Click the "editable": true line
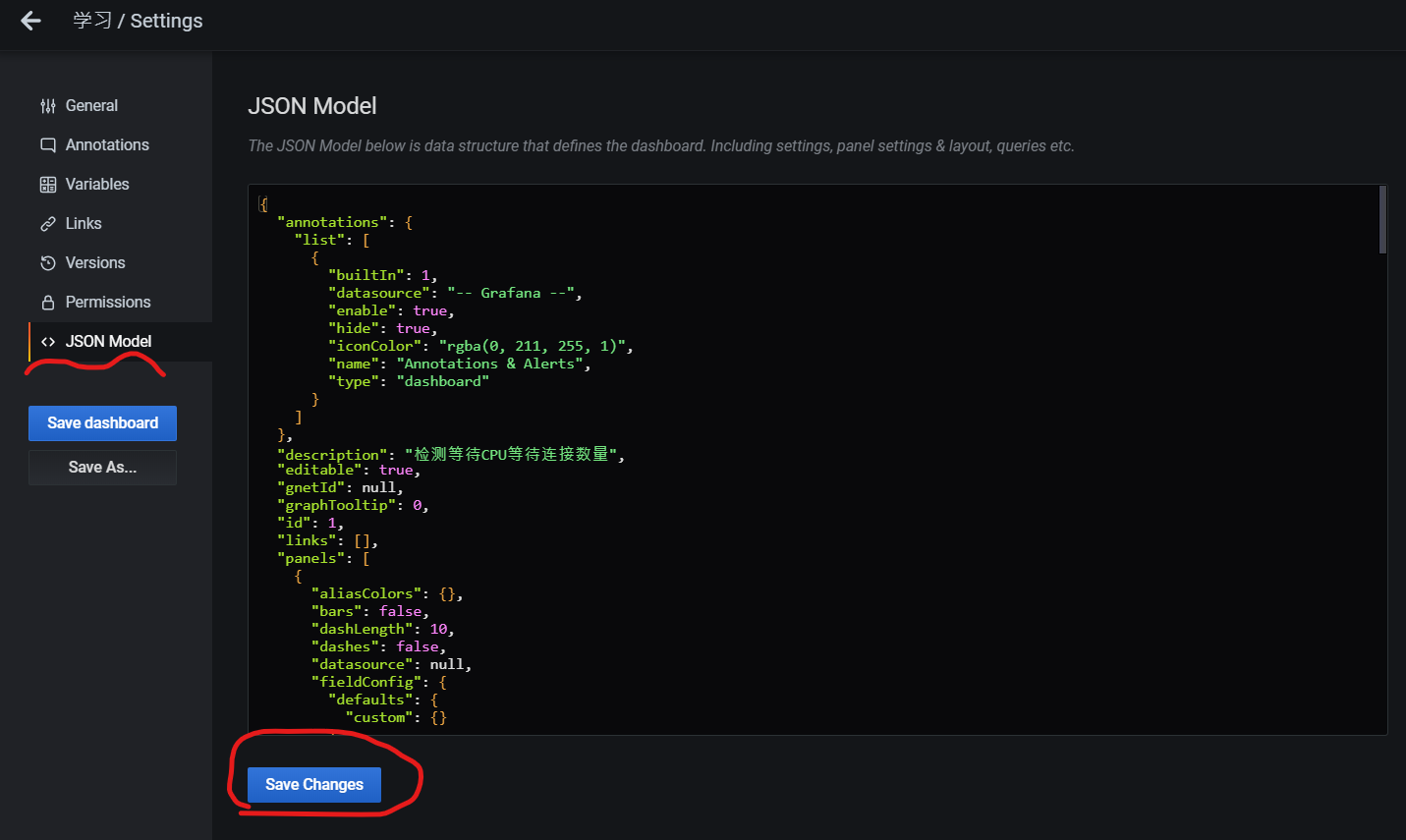This screenshot has width=1406, height=840. (349, 470)
